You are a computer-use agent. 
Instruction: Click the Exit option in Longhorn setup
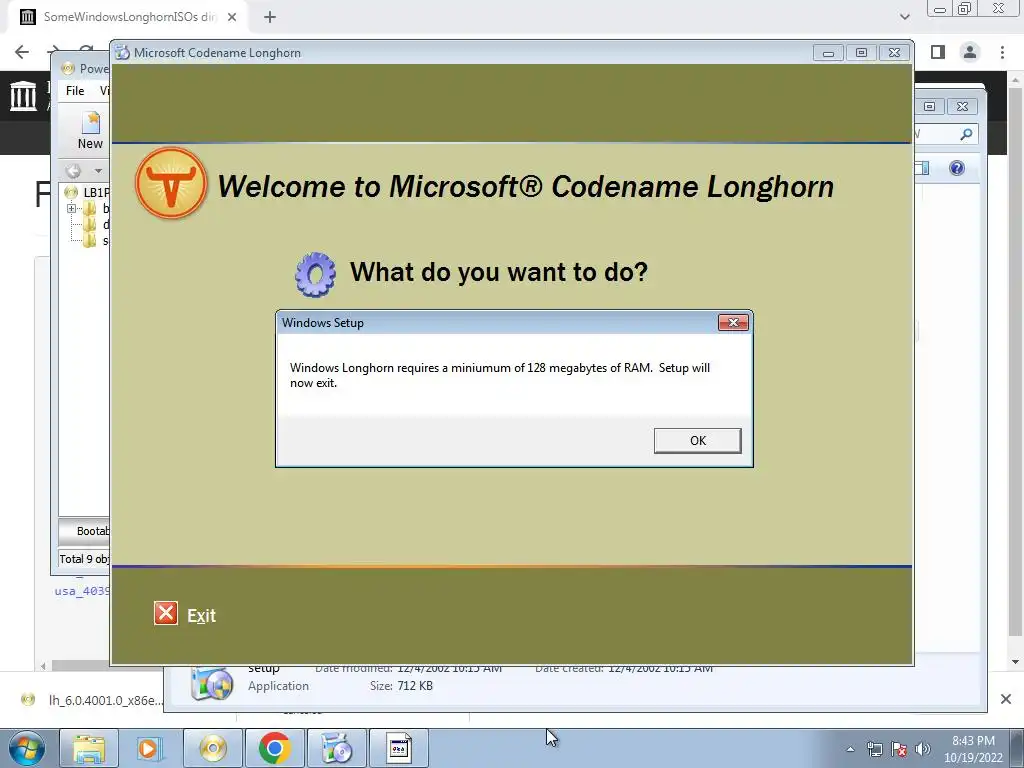pyautogui.click(x=201, y=616)
